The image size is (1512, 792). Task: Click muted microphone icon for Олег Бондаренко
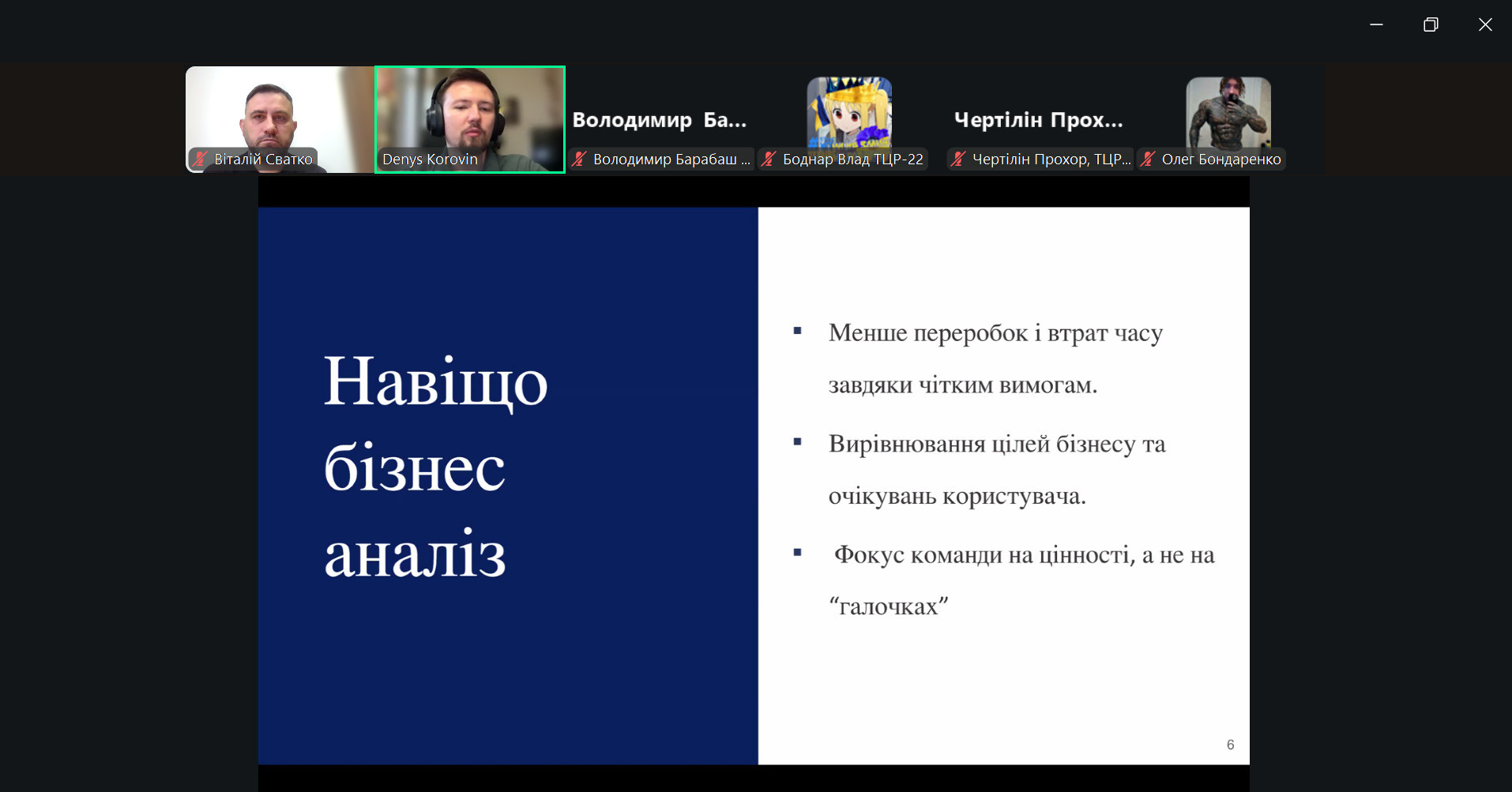click(x=1148, y=159)
